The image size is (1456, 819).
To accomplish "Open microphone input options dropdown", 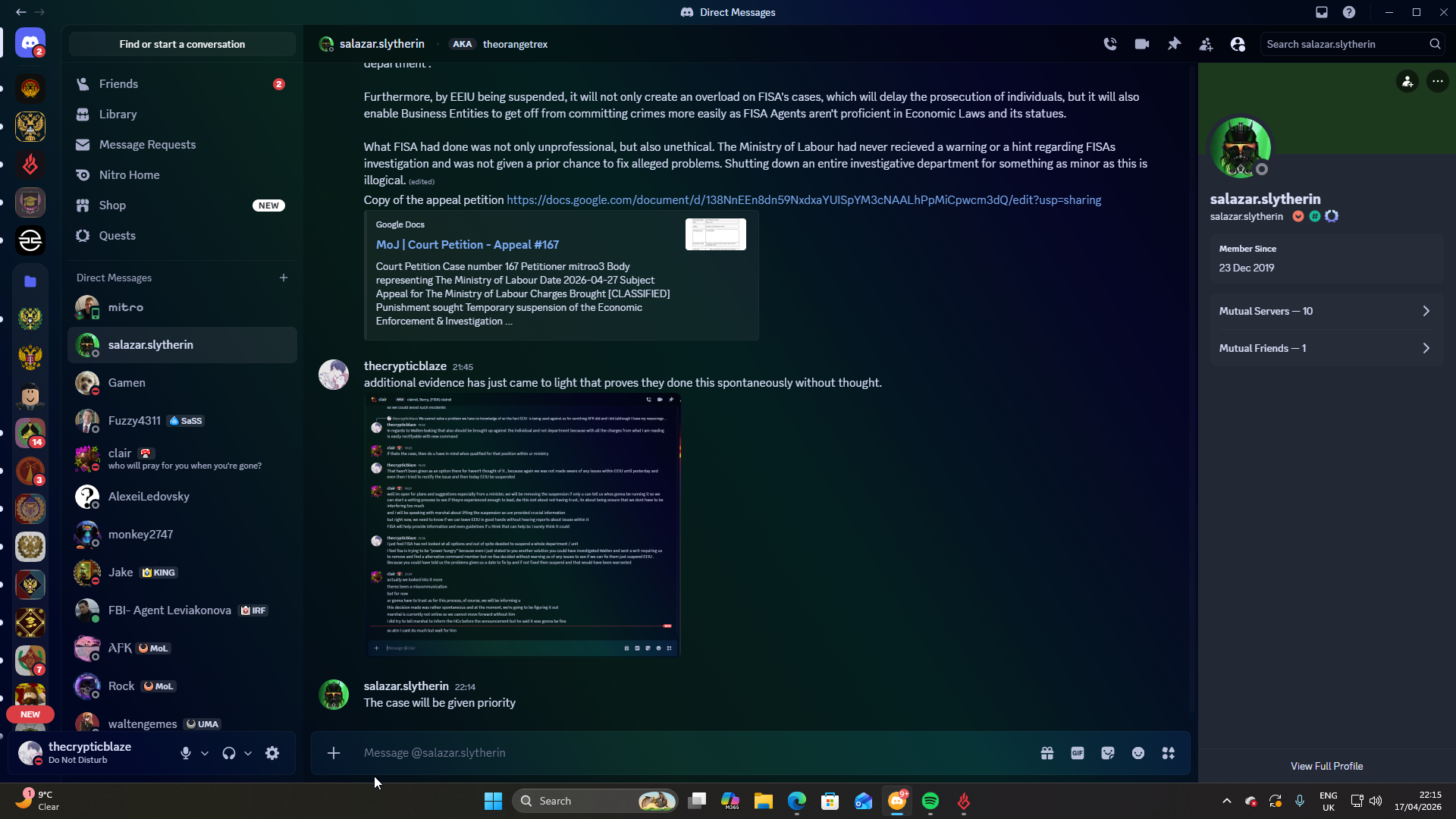I will 205,753.
